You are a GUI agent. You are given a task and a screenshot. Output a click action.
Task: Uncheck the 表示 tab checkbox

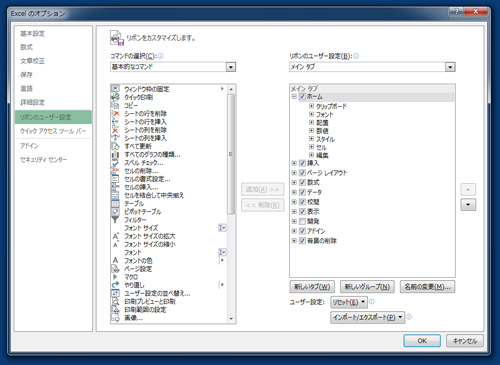[x=302, y=211]
